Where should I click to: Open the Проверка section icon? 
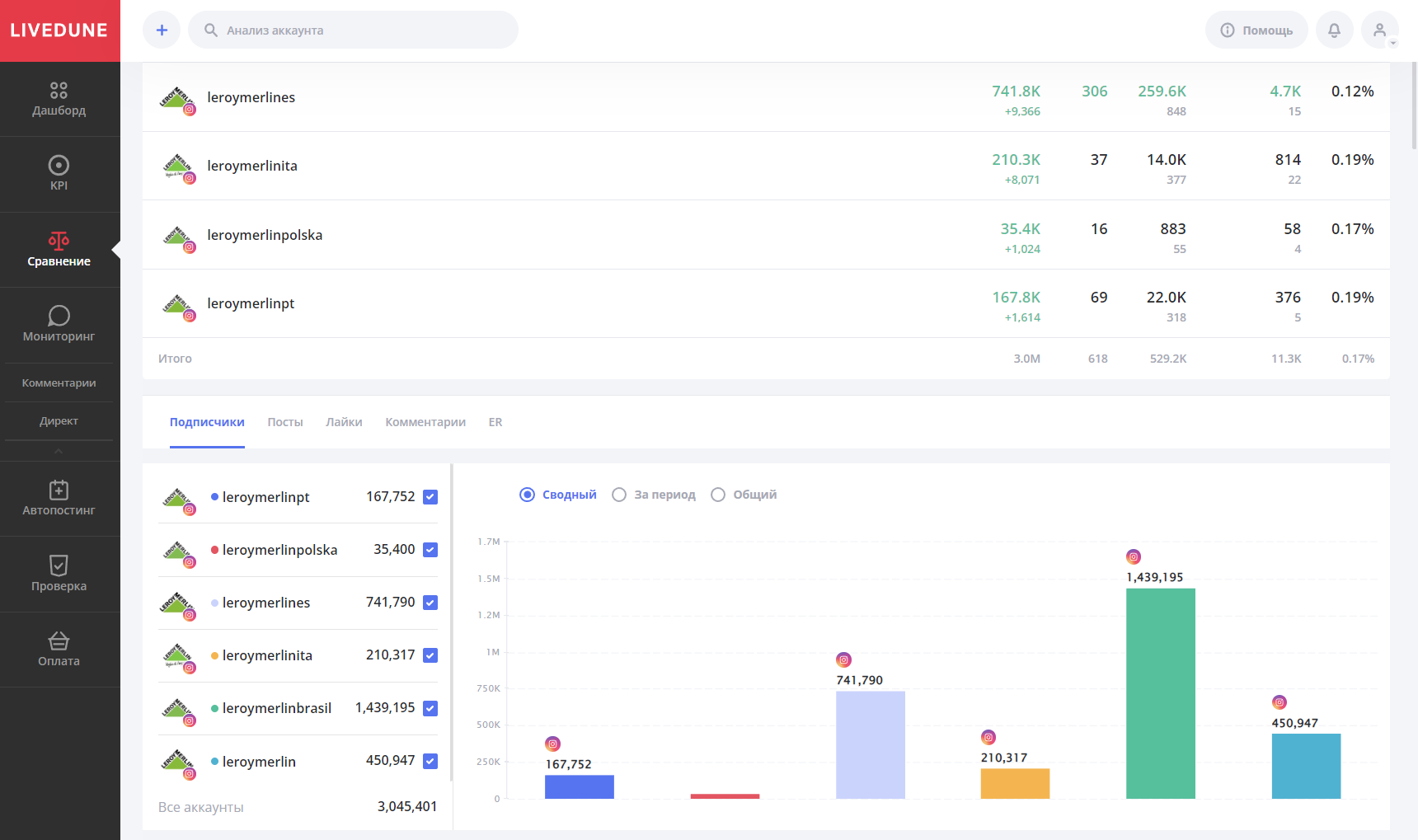(x=59, y=565)
